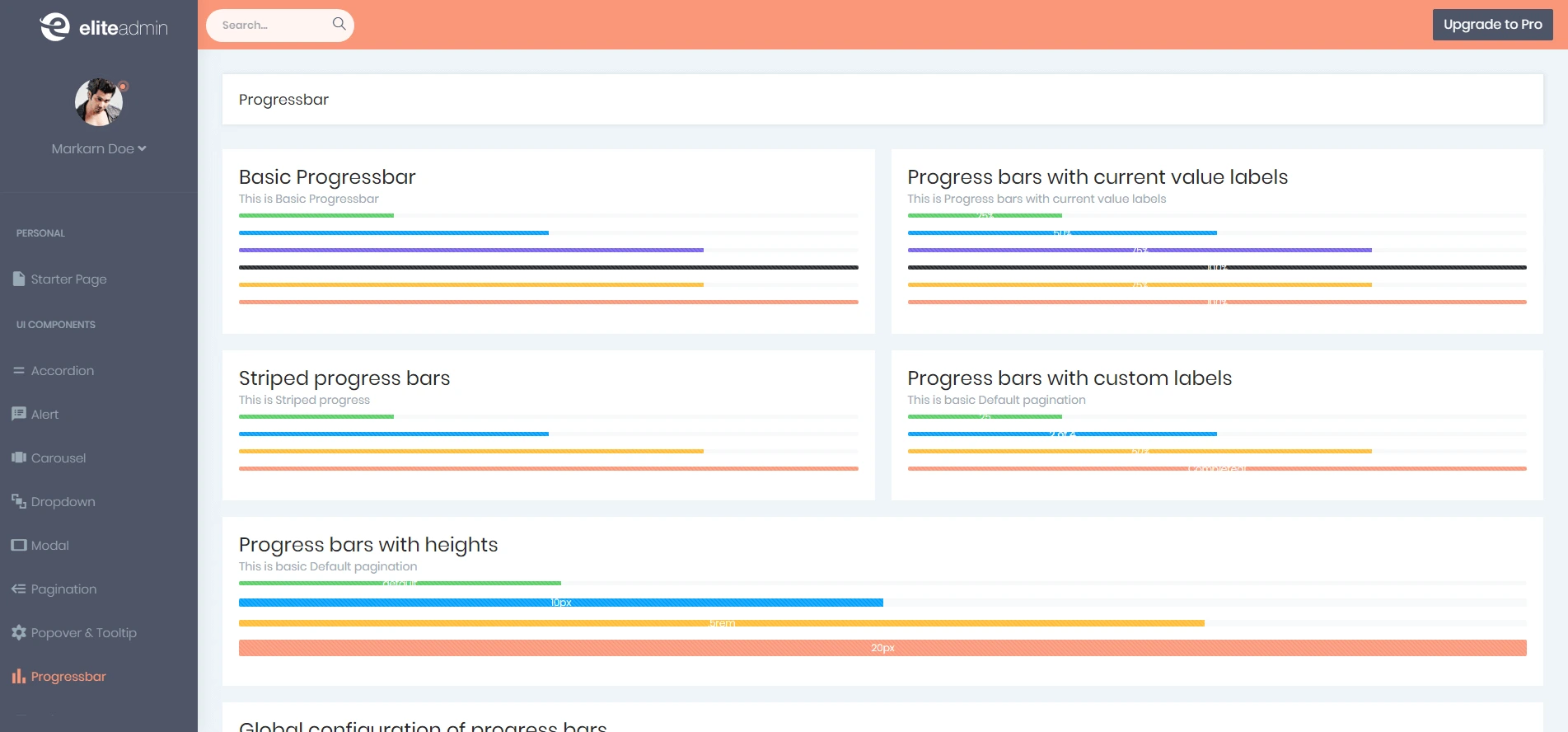
Task: Expand the Markarn Doe user dropdown
Action: point(99,148)
